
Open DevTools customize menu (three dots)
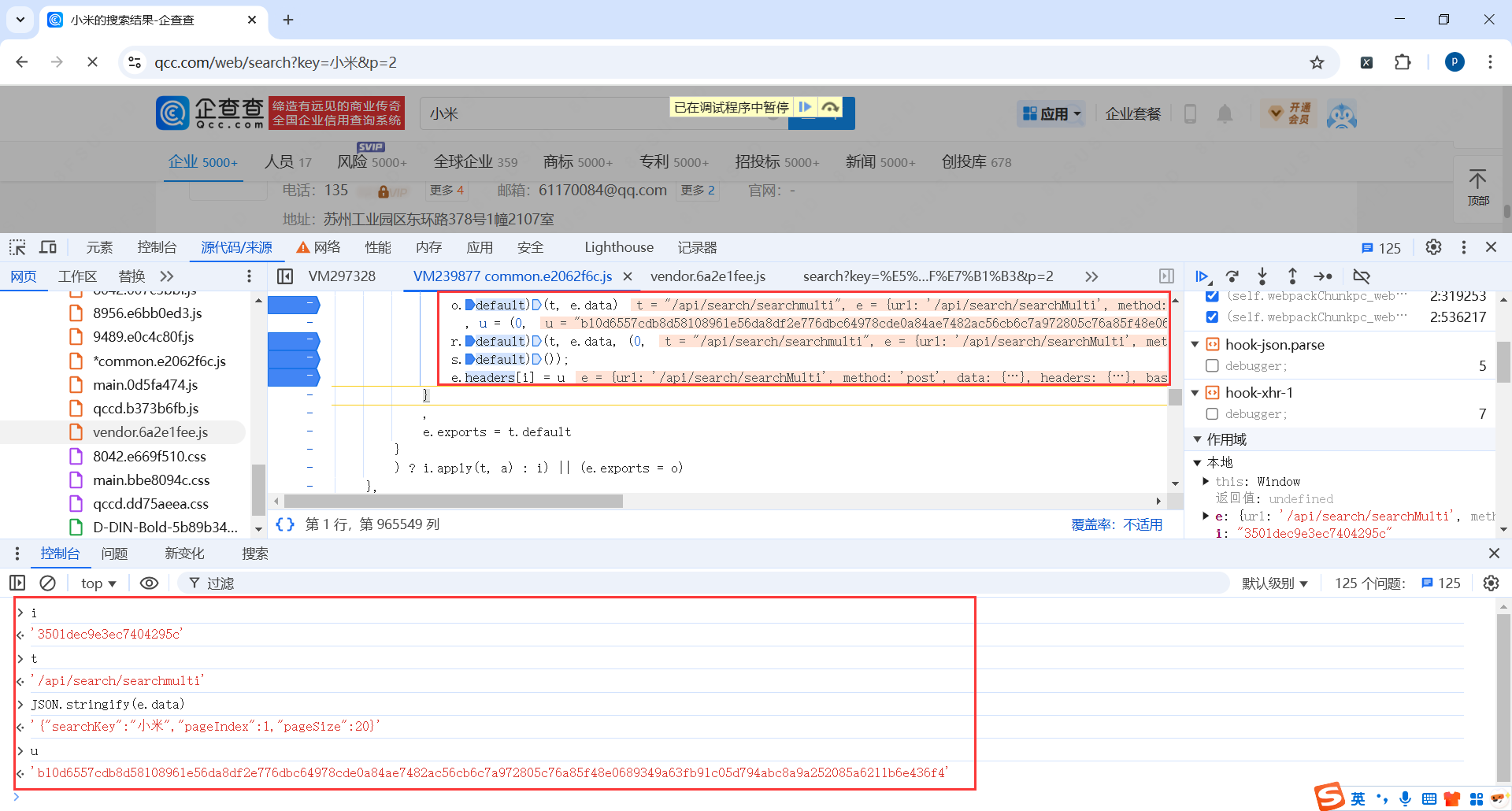1463,247
